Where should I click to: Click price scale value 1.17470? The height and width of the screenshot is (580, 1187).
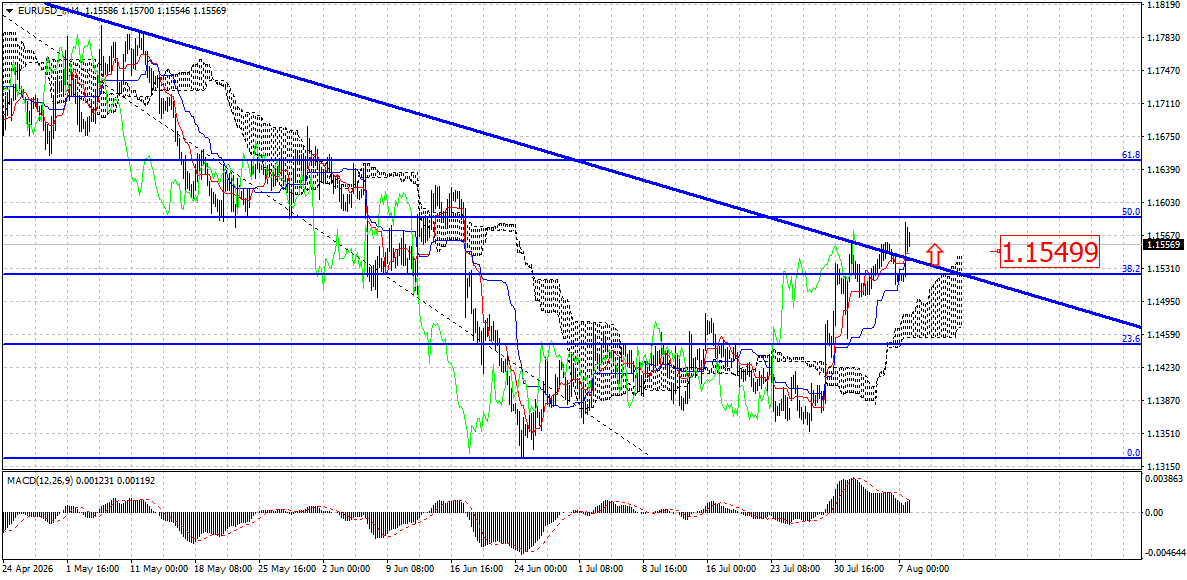coord(1164,70)
